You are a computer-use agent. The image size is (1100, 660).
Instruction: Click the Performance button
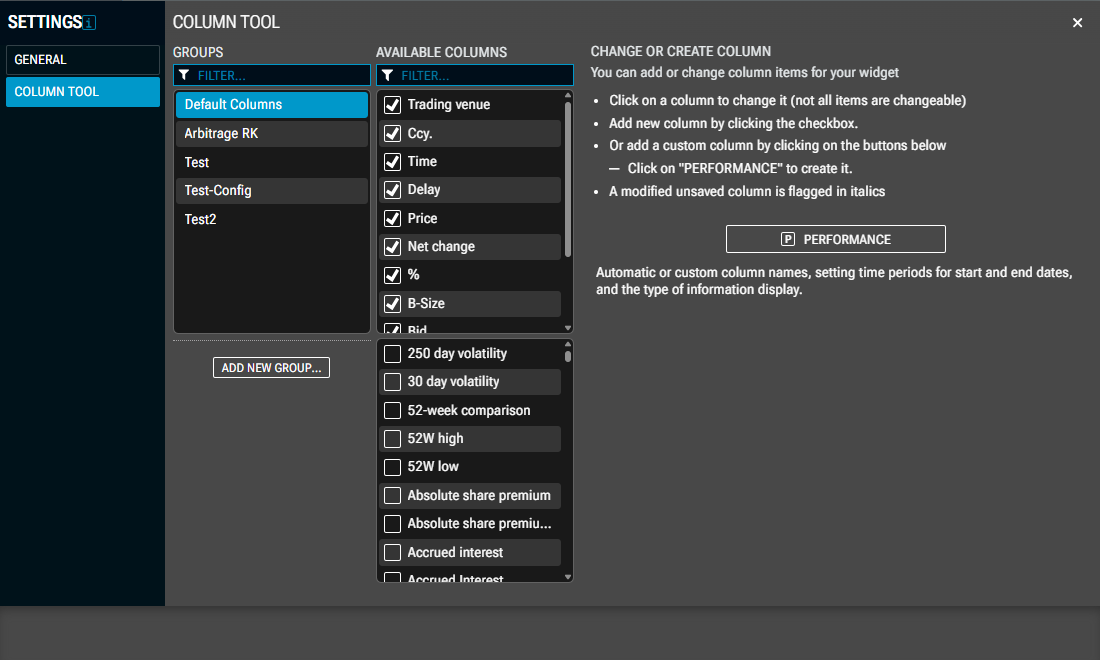[x=836, y=239]
